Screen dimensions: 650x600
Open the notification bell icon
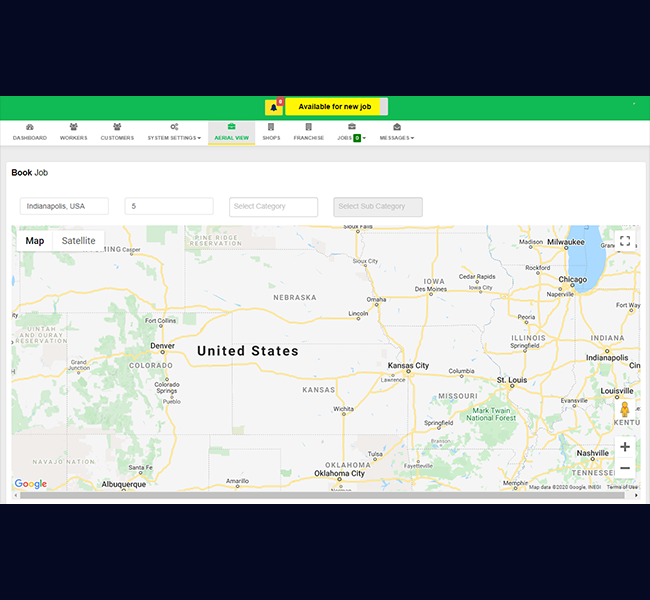click(x=274, y=107)
